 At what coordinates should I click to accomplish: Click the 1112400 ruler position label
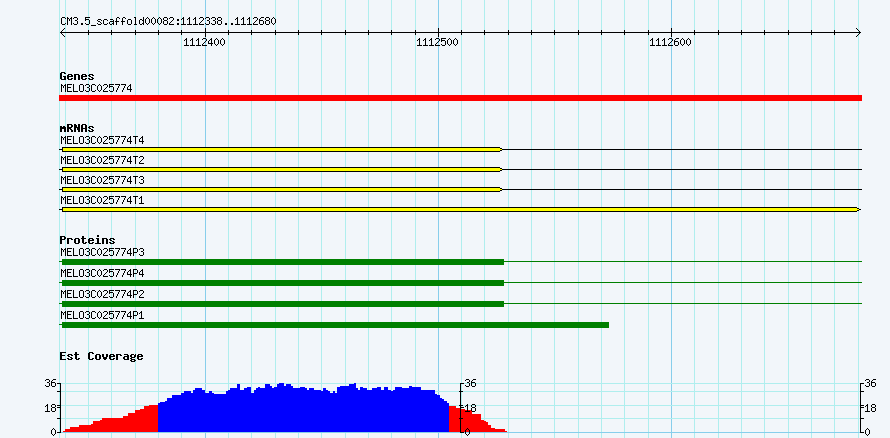[x=204, y=42]
